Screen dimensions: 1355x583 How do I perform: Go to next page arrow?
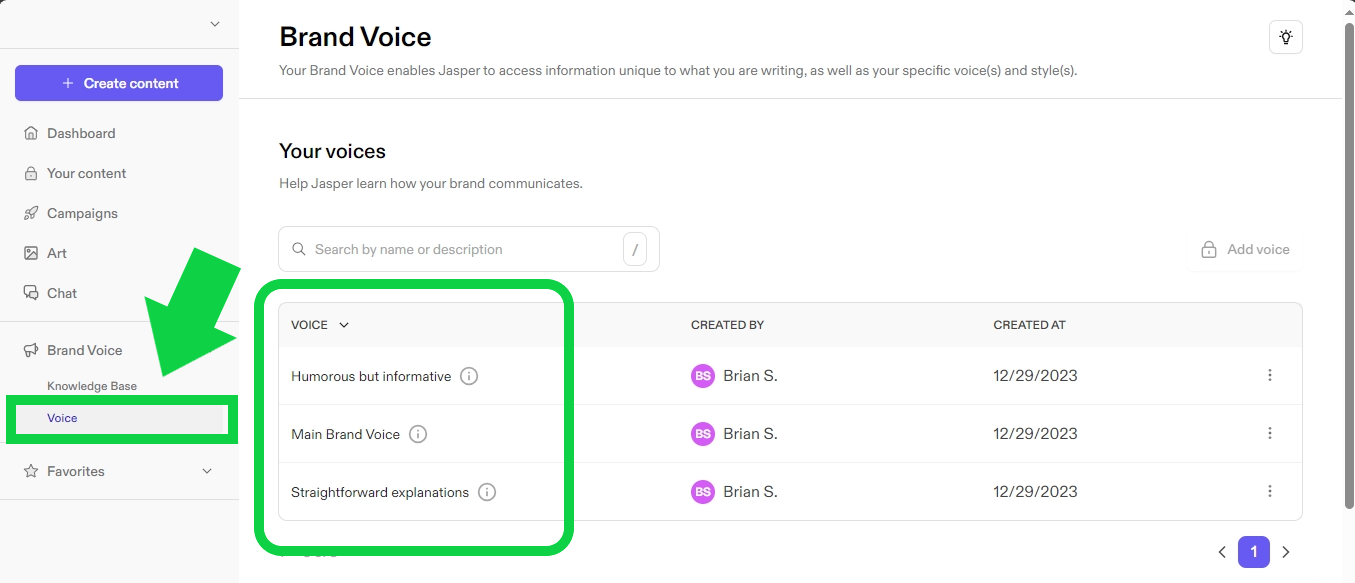(1286, 552)
